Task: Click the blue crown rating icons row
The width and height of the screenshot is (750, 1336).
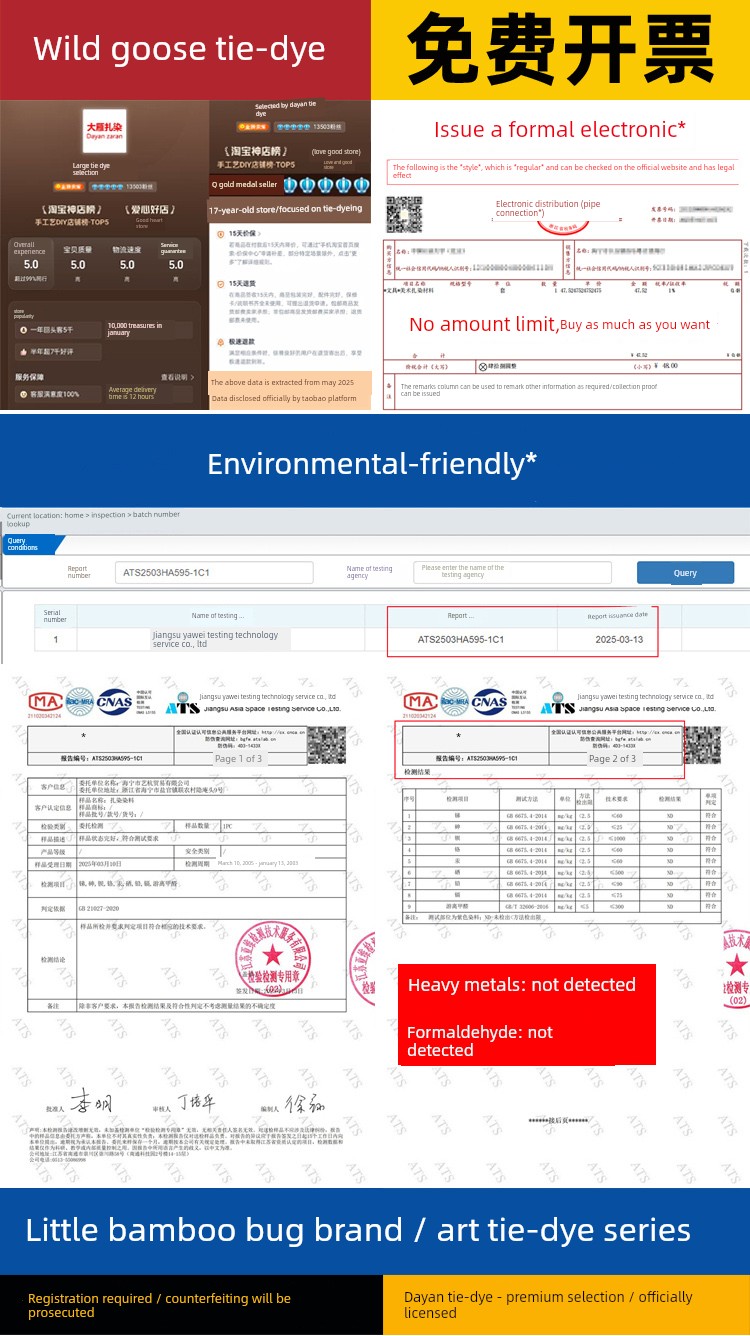Action: (328, 185)
